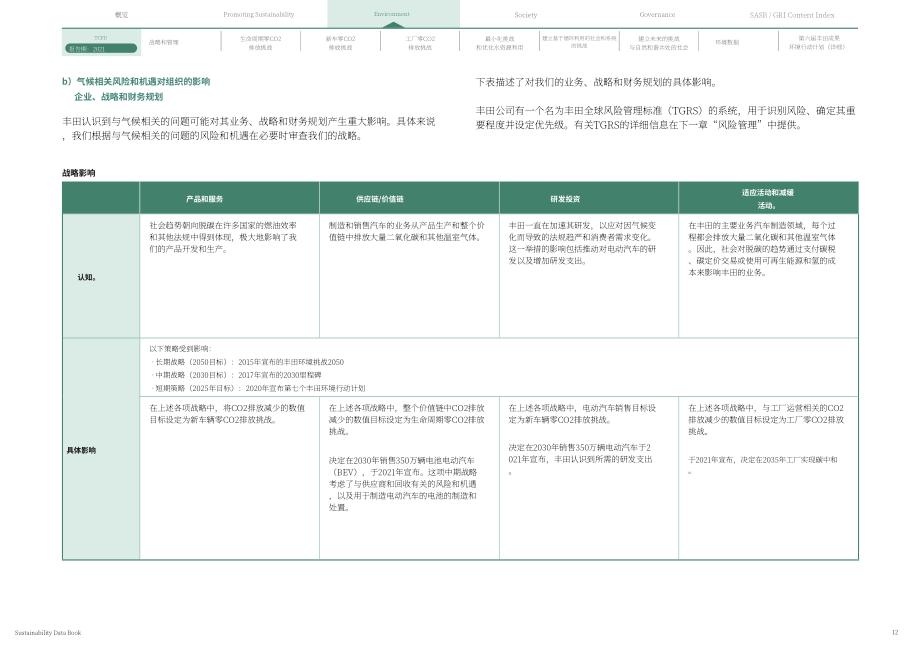920x651 pixels.
Task: Go to 新车零CO2排放挑战 section
Action: click(340, 43)
